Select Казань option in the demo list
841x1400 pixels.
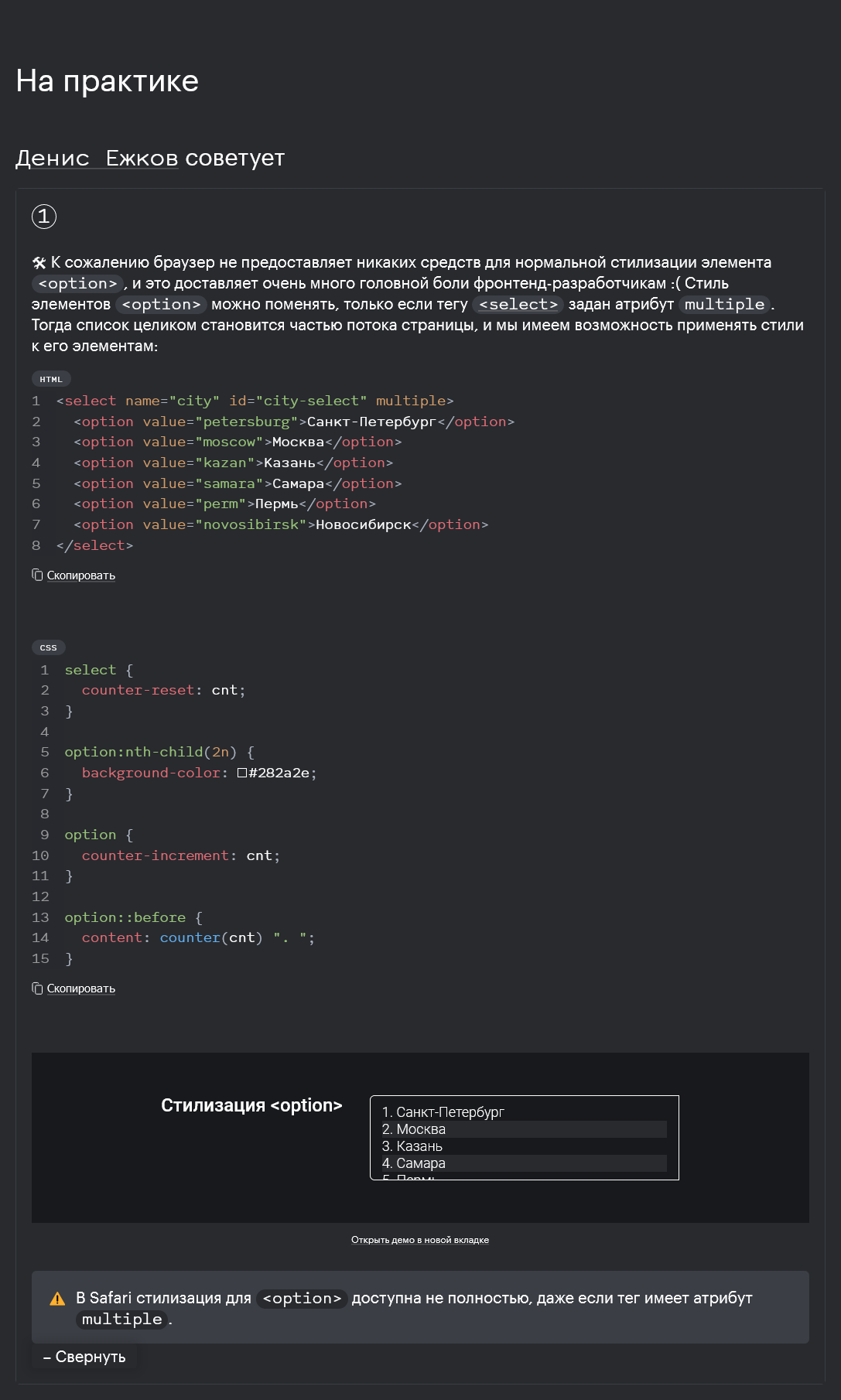click(x=524, y=1146)
